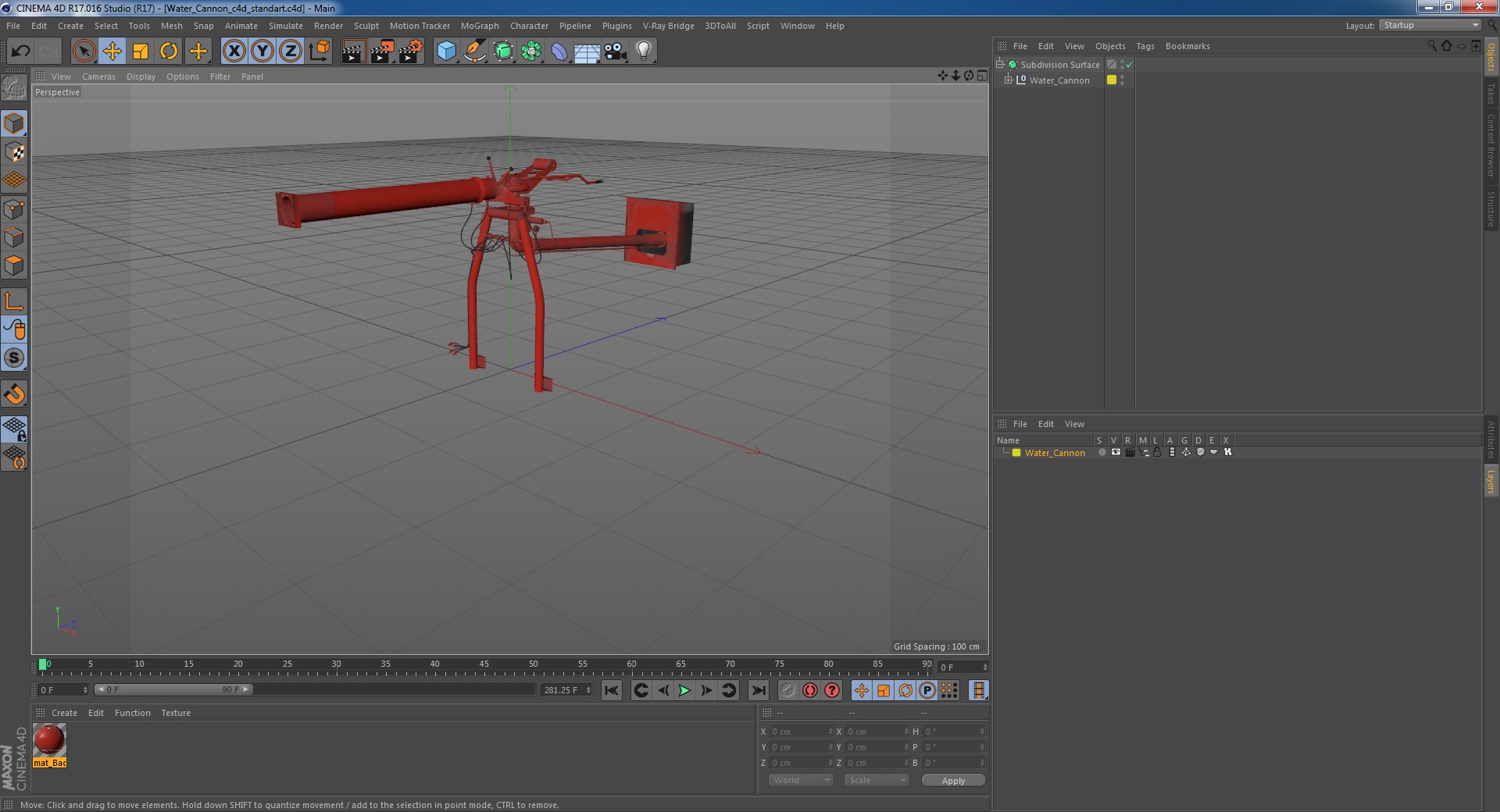Click the Workplane mode icon

tap(15, 180)
